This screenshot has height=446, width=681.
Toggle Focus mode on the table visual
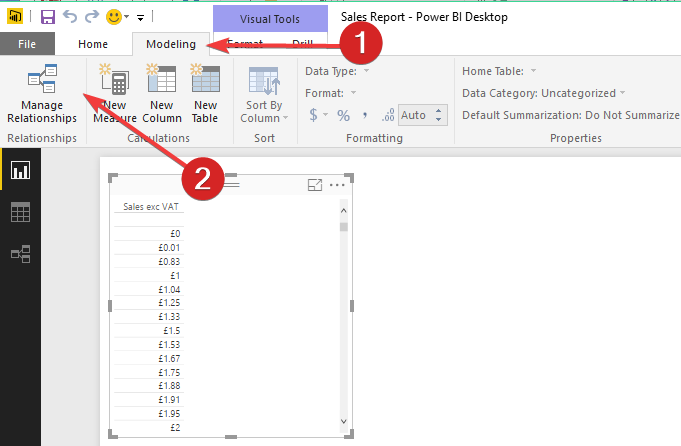click(x=315, y=185)
